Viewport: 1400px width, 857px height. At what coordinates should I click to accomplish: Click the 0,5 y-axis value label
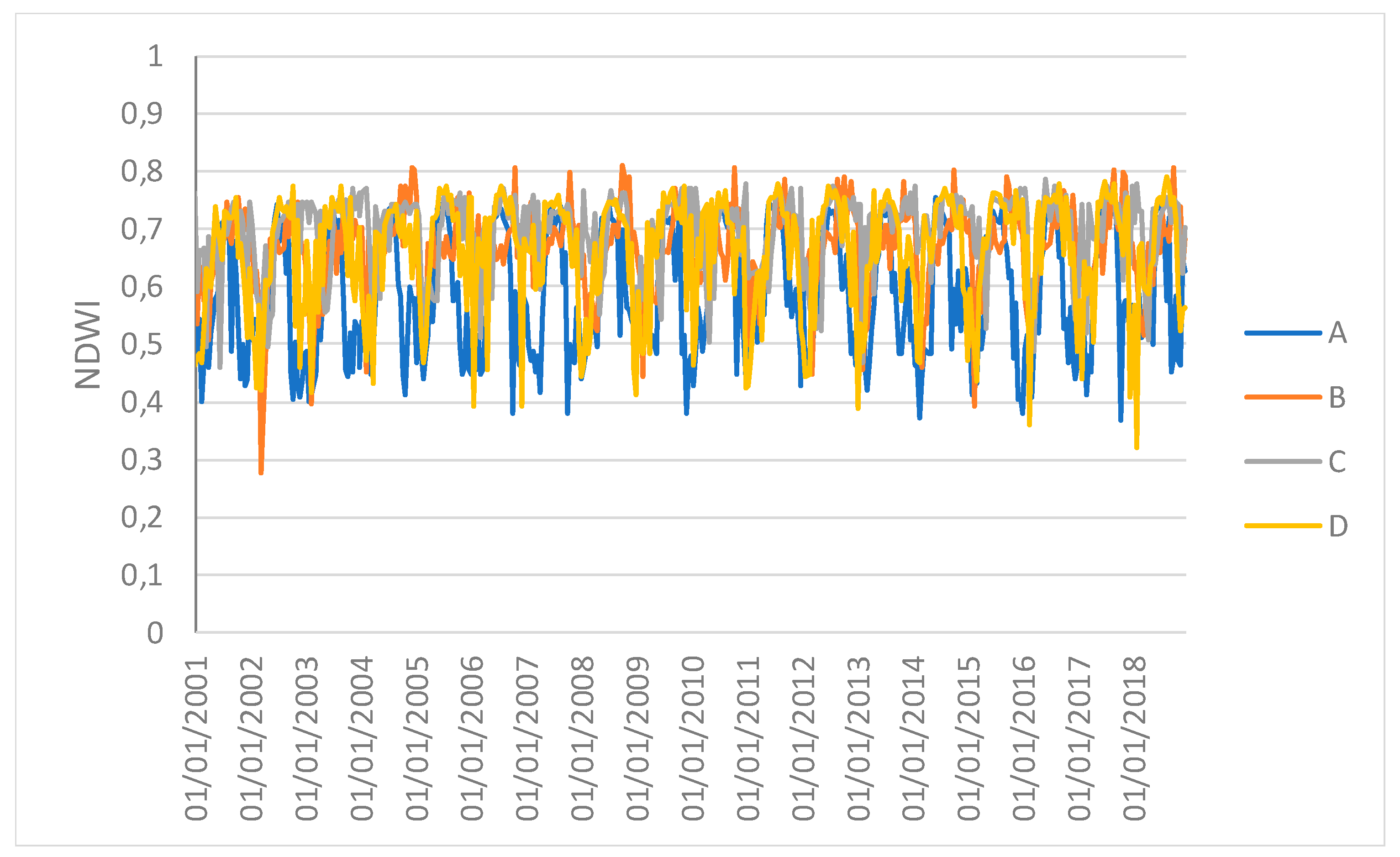pos(142,344)
